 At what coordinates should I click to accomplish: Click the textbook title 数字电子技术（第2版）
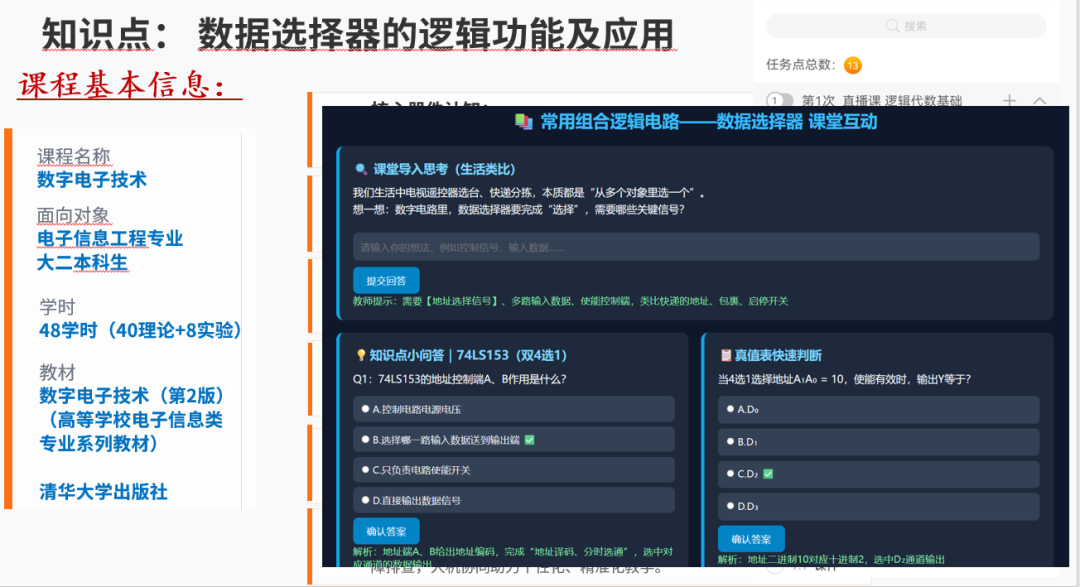tap(132, 395)
